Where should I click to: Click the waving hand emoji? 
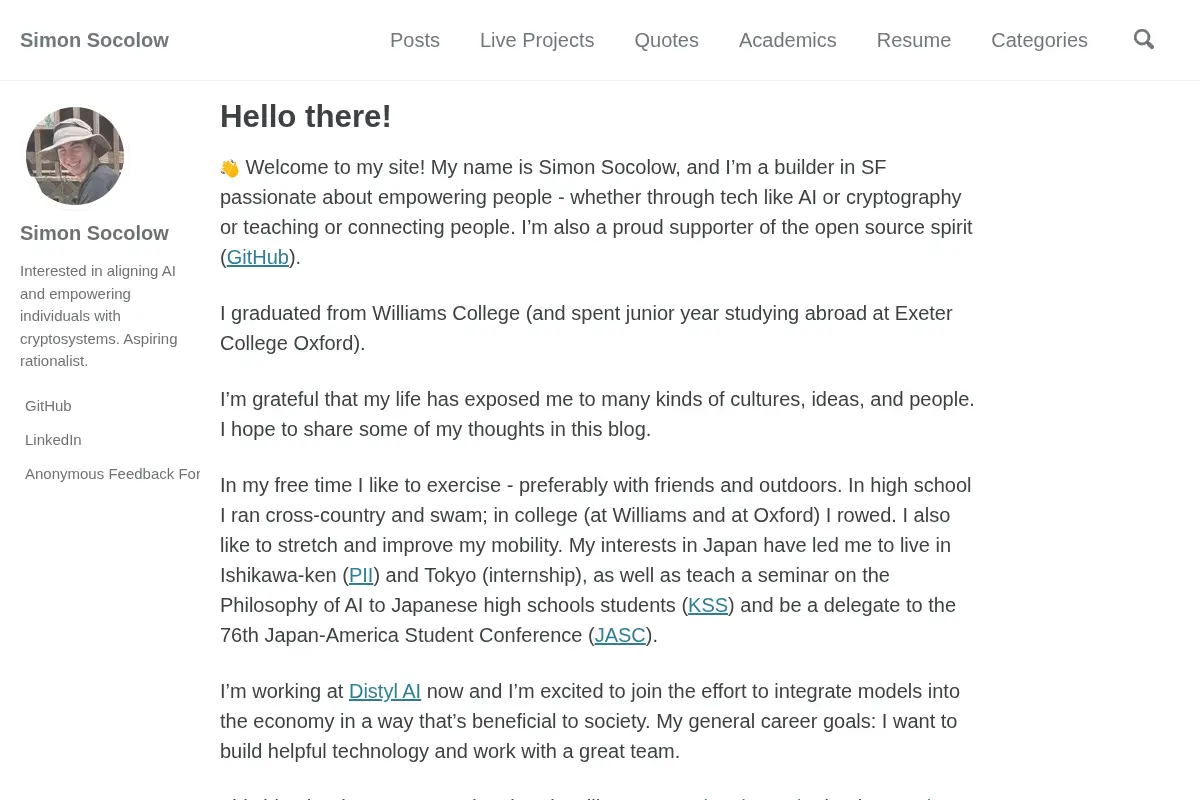[230, 168]
